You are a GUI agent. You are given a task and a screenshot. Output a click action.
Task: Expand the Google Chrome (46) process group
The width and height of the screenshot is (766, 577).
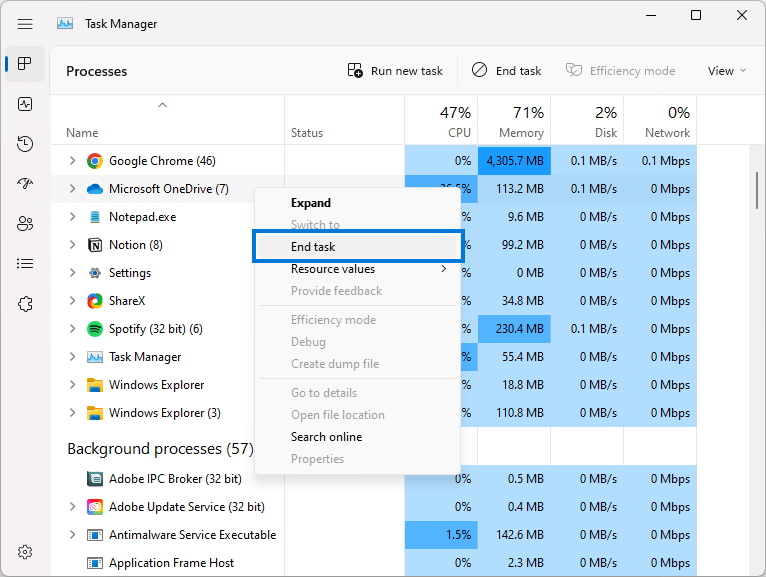(72, 161)
